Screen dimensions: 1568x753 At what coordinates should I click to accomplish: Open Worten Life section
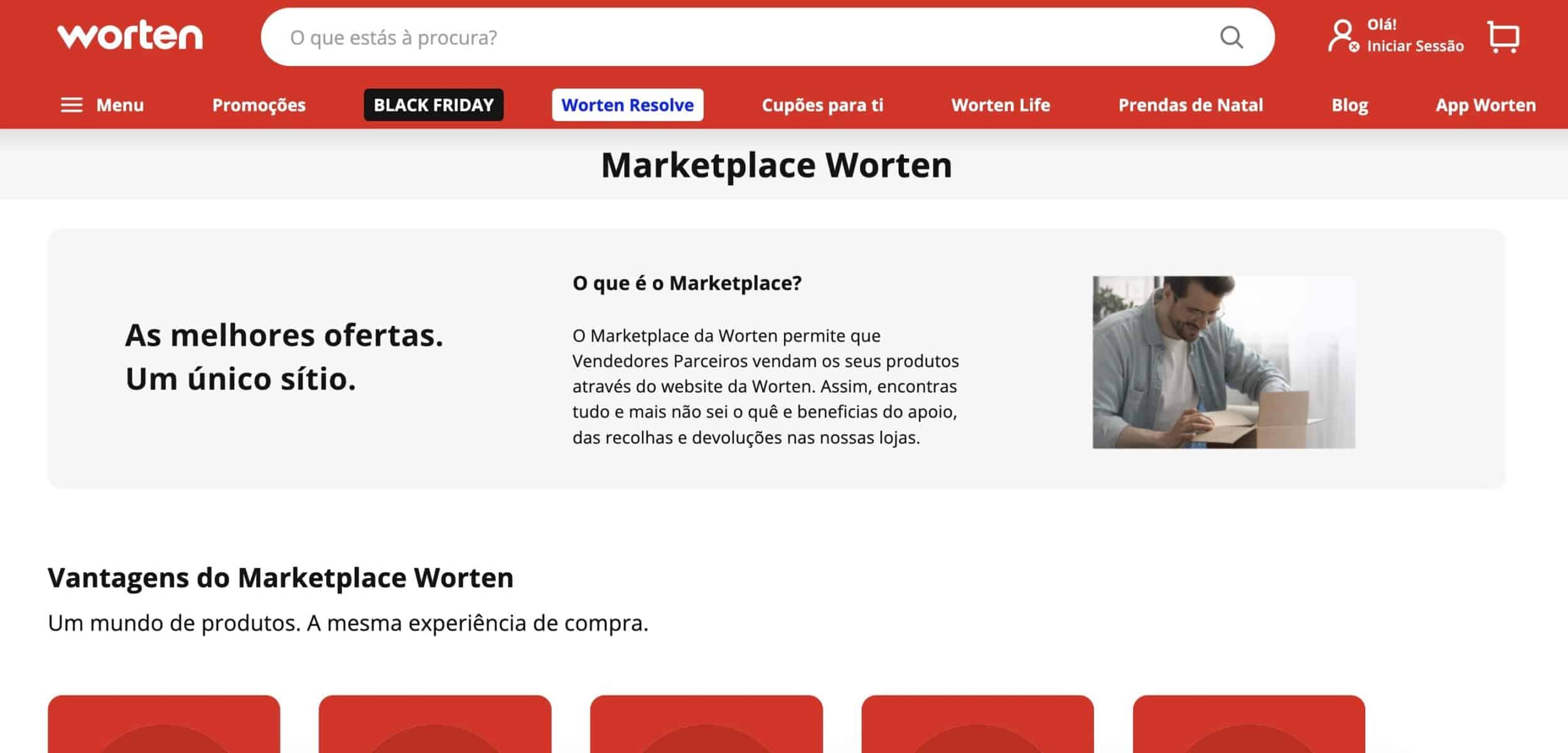pos(1001,105)
